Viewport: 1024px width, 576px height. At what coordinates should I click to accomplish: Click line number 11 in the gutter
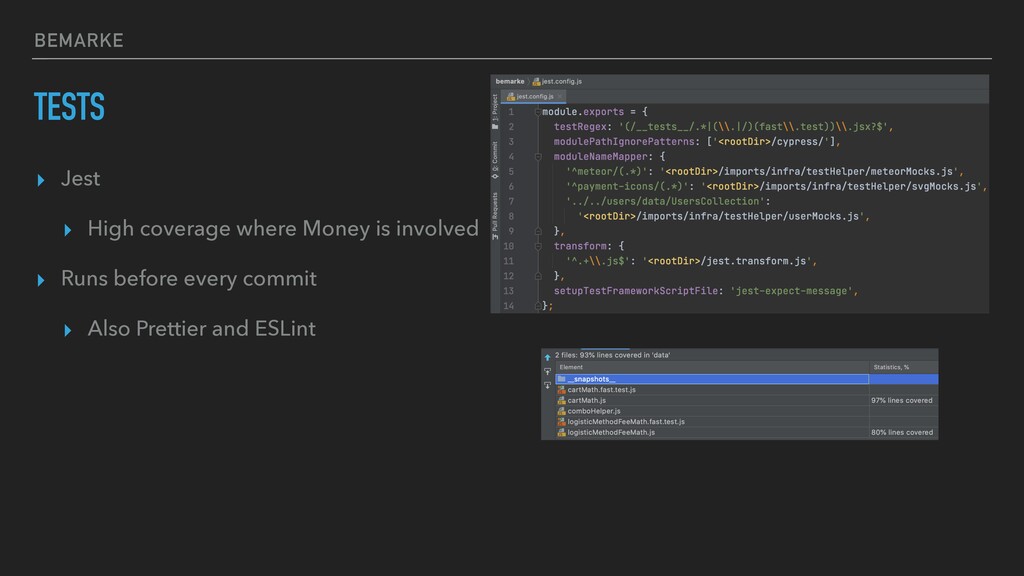click(x=509, y=261)
